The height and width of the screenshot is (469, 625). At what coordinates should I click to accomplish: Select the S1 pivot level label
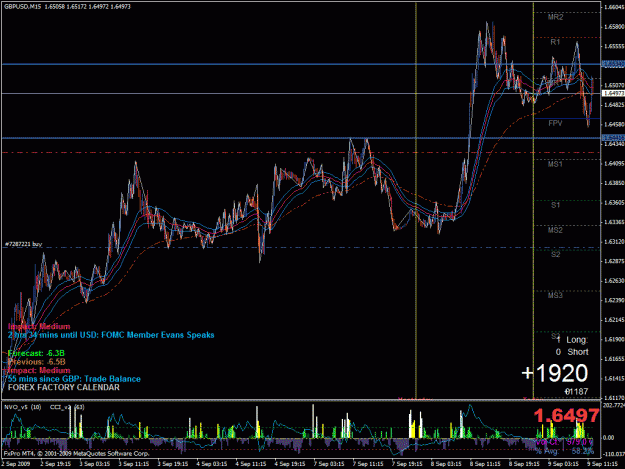[555, 205]
